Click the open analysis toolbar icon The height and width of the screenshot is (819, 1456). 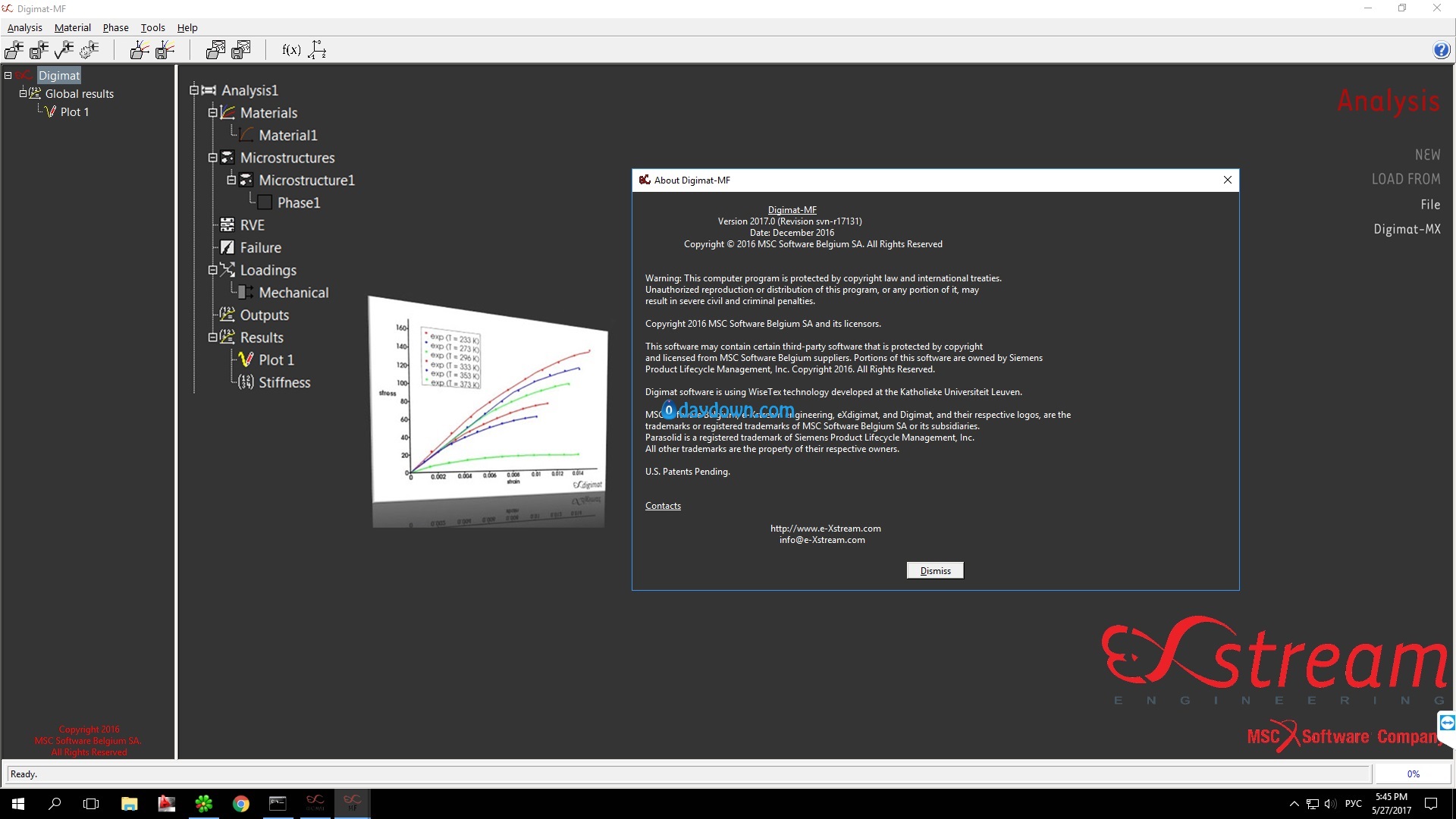(x=14, y=50)
